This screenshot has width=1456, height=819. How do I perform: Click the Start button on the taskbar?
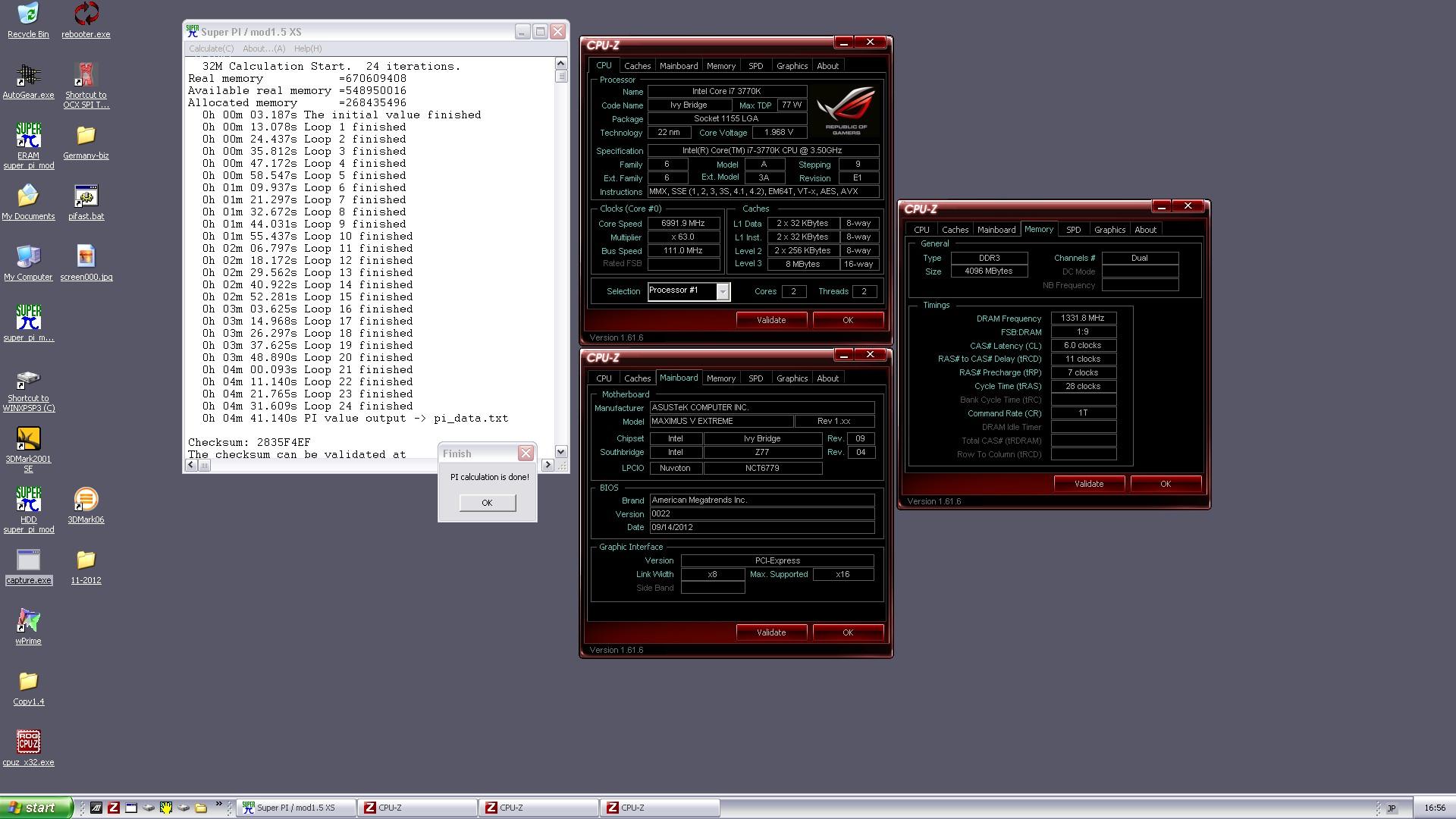36,808
